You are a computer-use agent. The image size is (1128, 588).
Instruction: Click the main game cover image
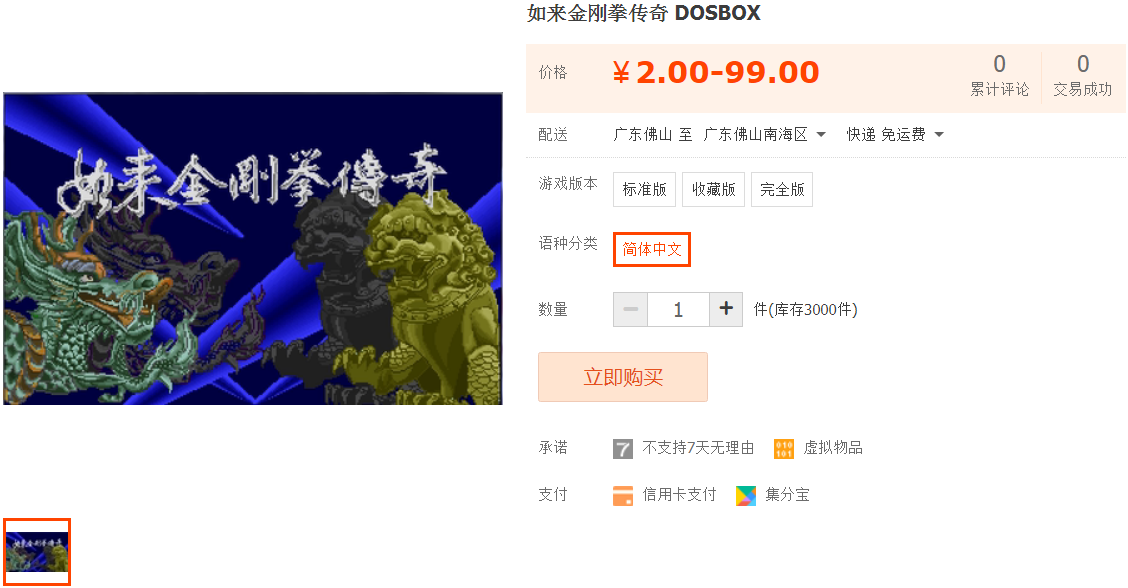tap(253, 249)
